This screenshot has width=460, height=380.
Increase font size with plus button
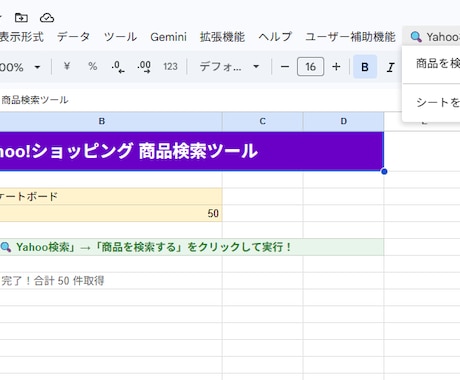click(x=336, y=67)
